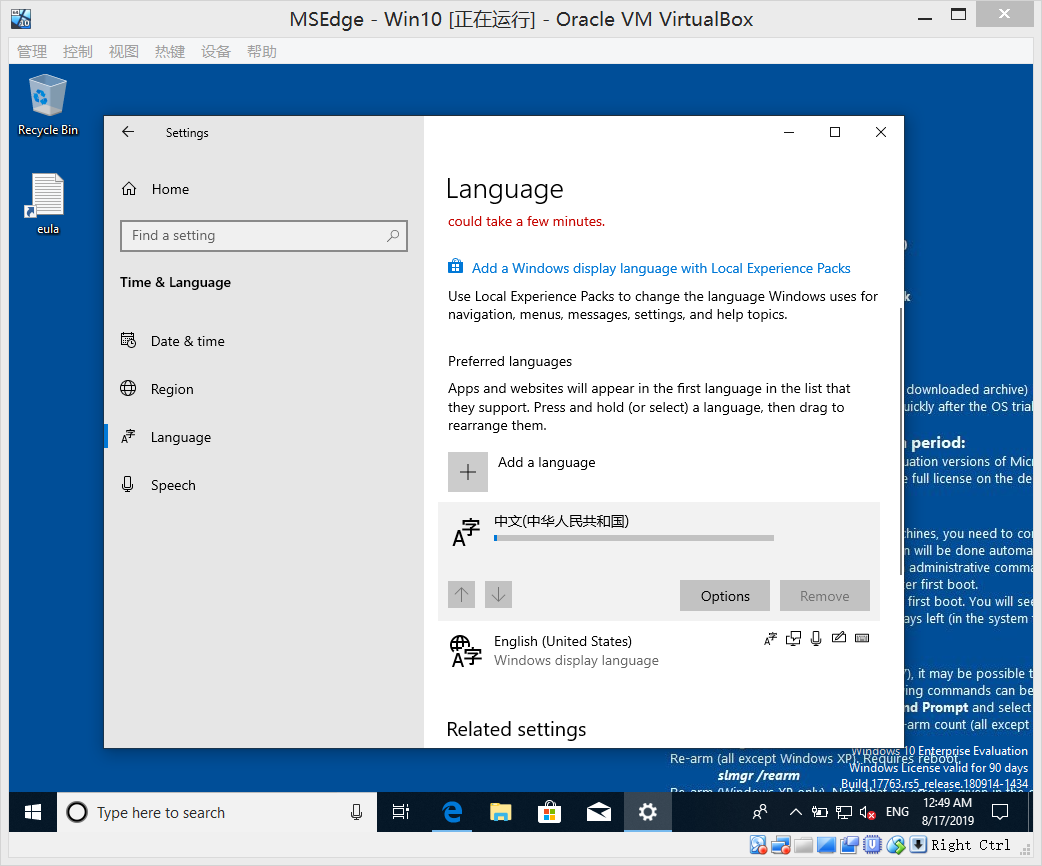Click the keyboard icon on English row
The width and height of the screenshot is (1042, 866).
click(x=862, y=638)
